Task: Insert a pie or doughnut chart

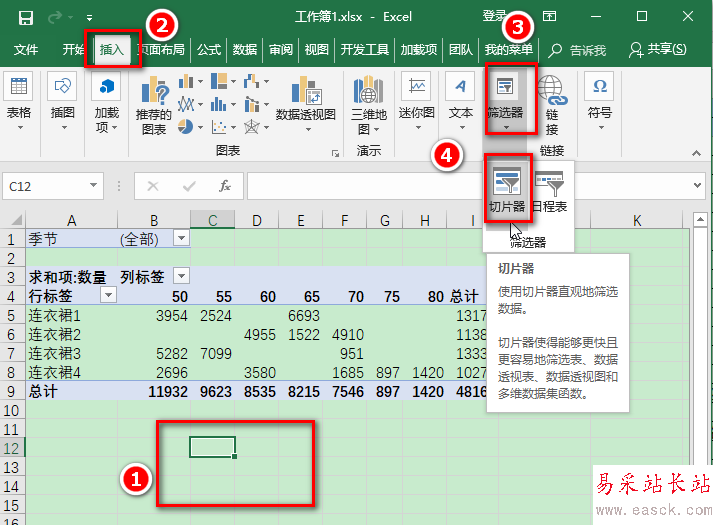Action: [x=186, y=126]
